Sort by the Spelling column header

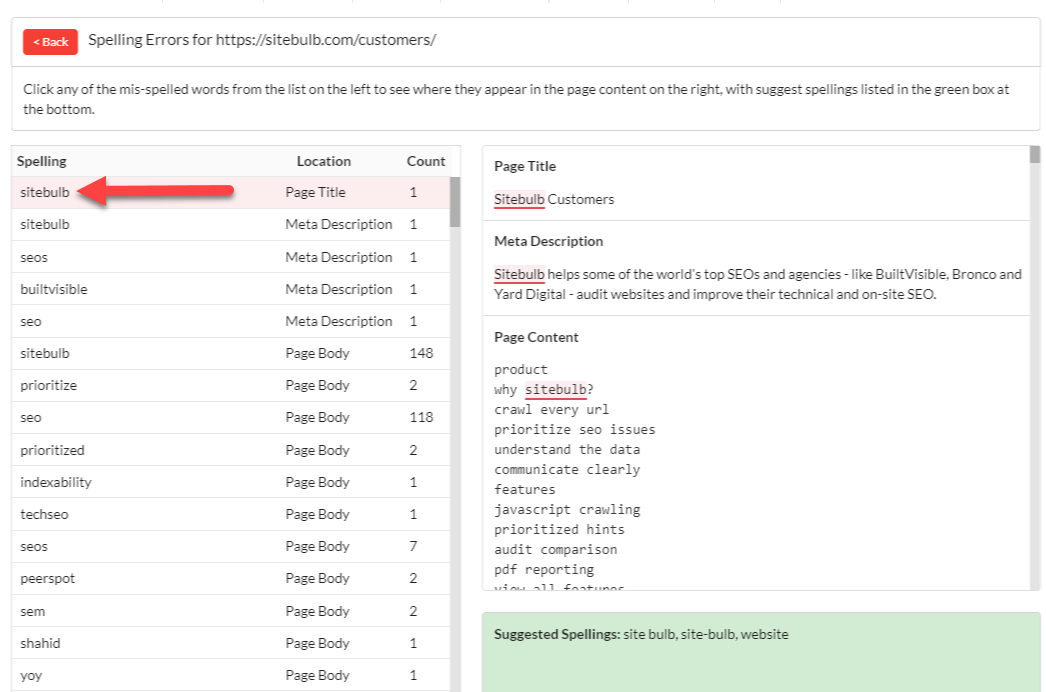[x=41, y=161]
